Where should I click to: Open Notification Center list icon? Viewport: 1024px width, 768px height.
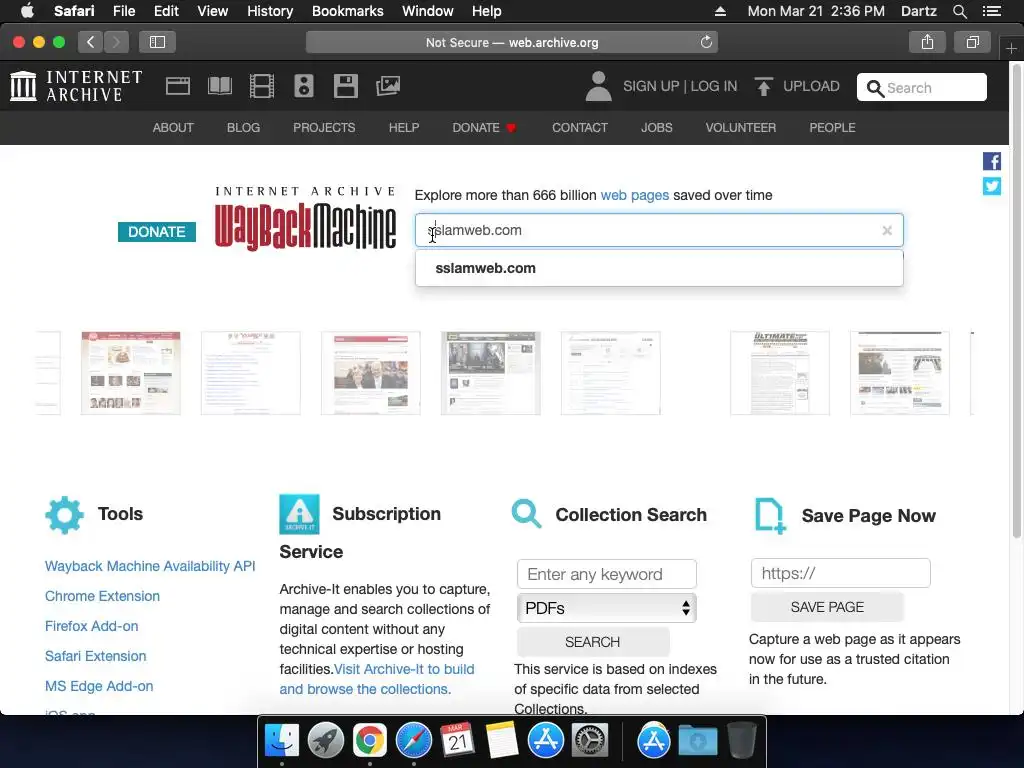pyautogui.click(x=991, y=11)
